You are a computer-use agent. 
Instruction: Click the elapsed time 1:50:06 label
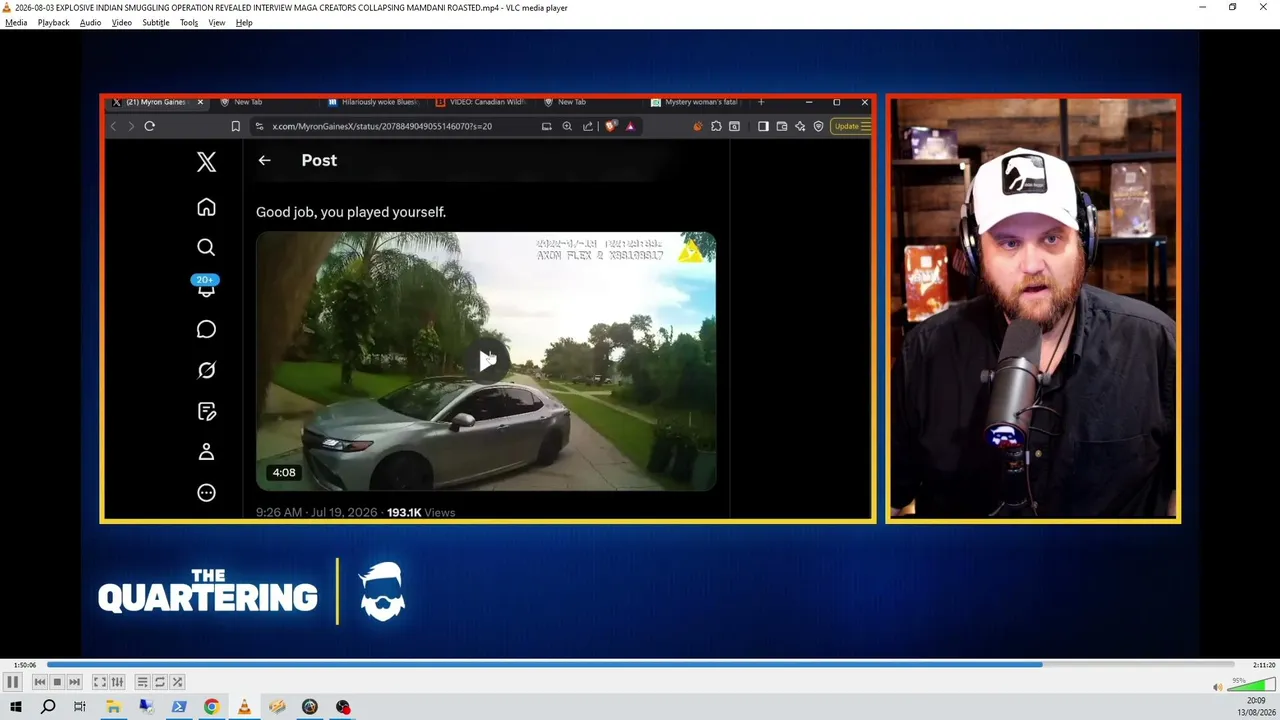coord(25,665)
